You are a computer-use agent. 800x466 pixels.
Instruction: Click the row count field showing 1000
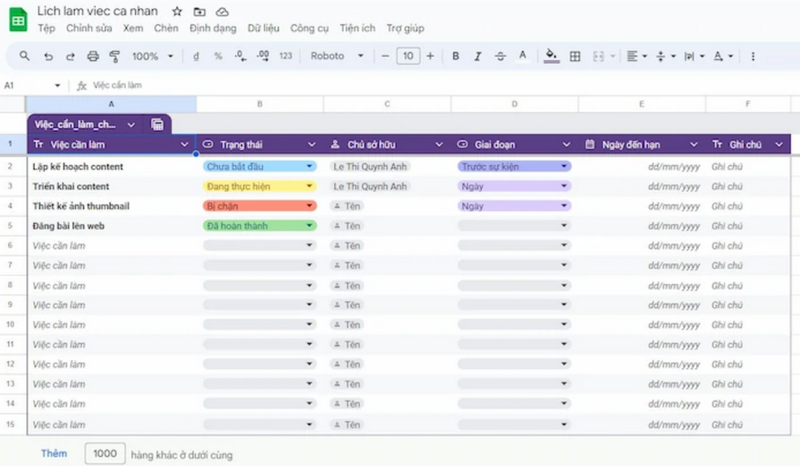[x=105, y=454]
